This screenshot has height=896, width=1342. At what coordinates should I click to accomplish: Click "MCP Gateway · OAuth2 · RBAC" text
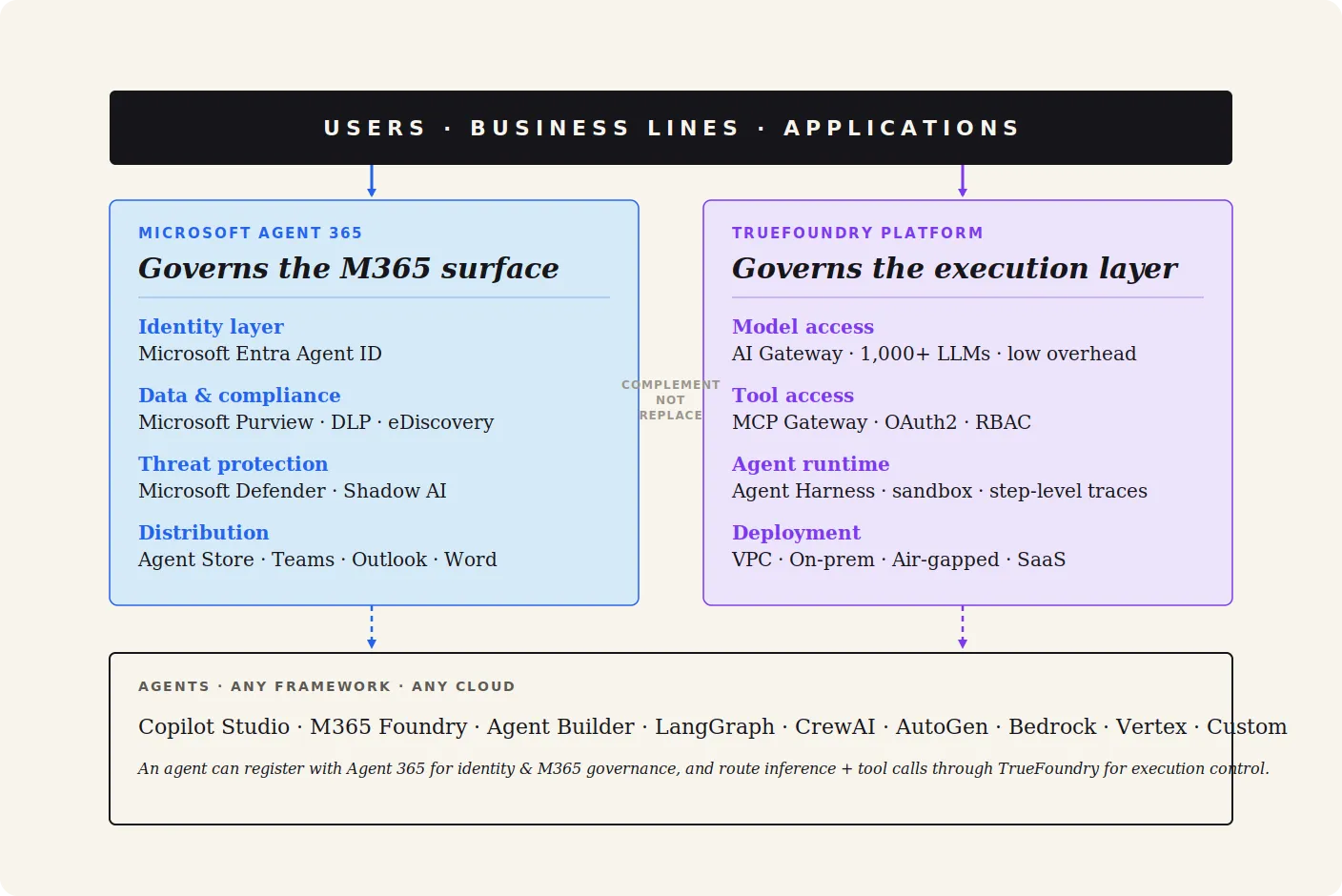point(882,422)
